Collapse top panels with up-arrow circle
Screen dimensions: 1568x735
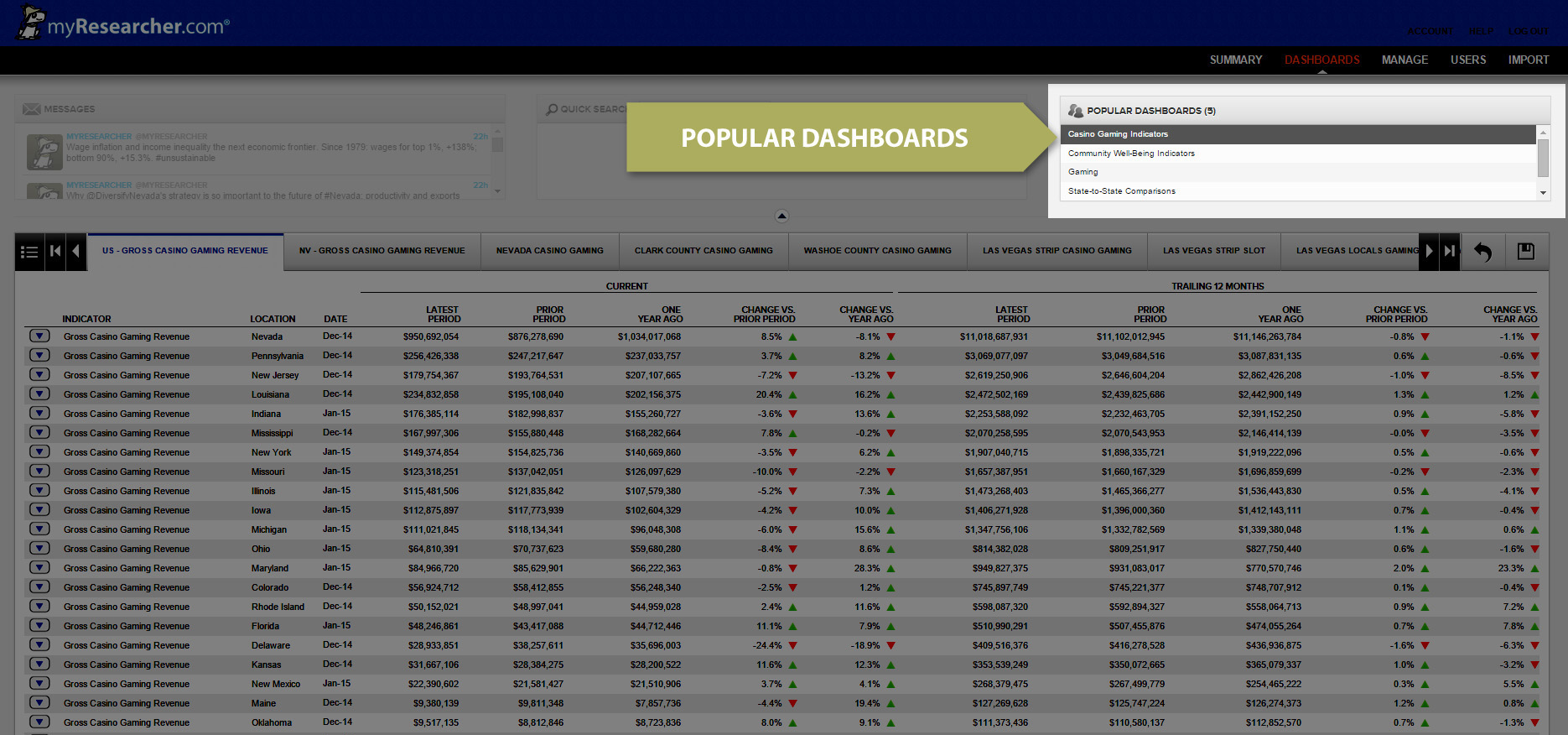click(x=781, y=216)
